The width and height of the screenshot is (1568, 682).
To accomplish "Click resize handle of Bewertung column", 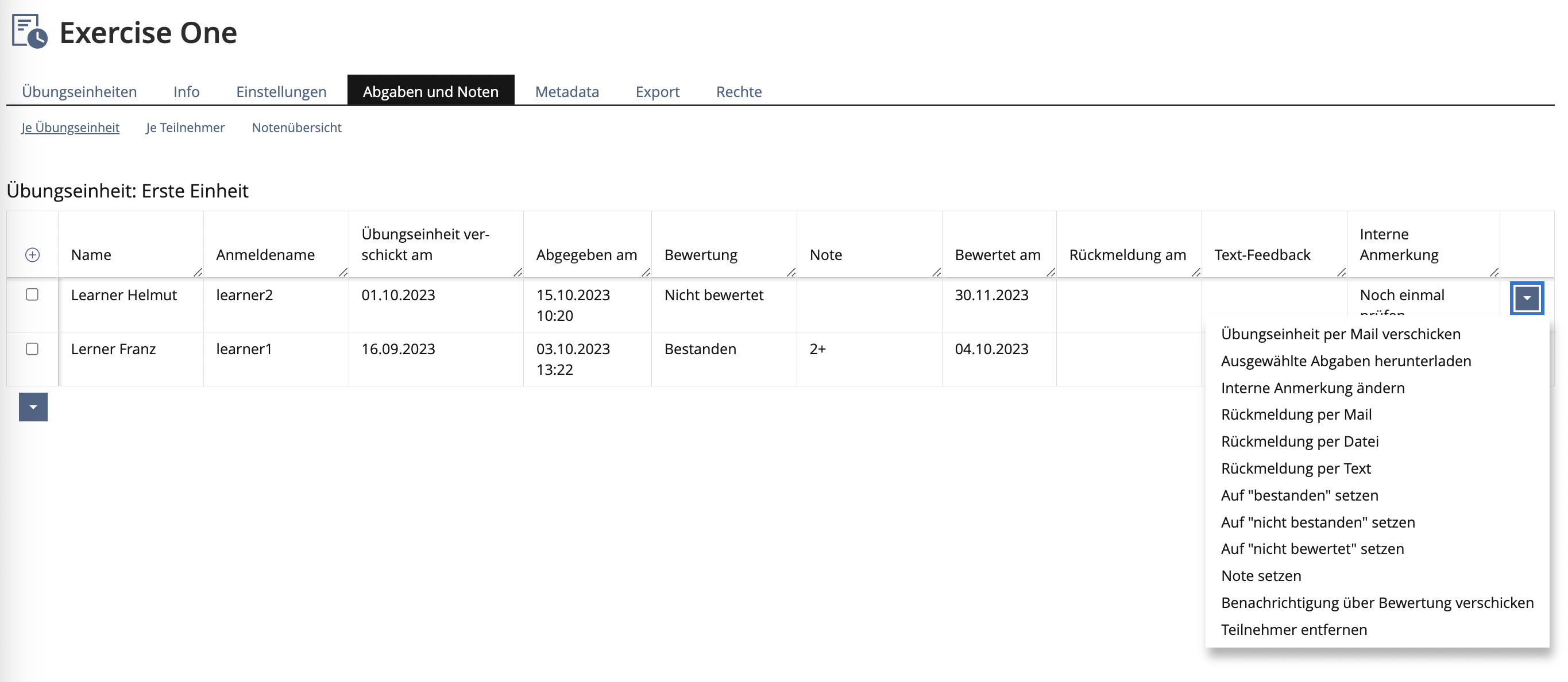I will 791,272.
